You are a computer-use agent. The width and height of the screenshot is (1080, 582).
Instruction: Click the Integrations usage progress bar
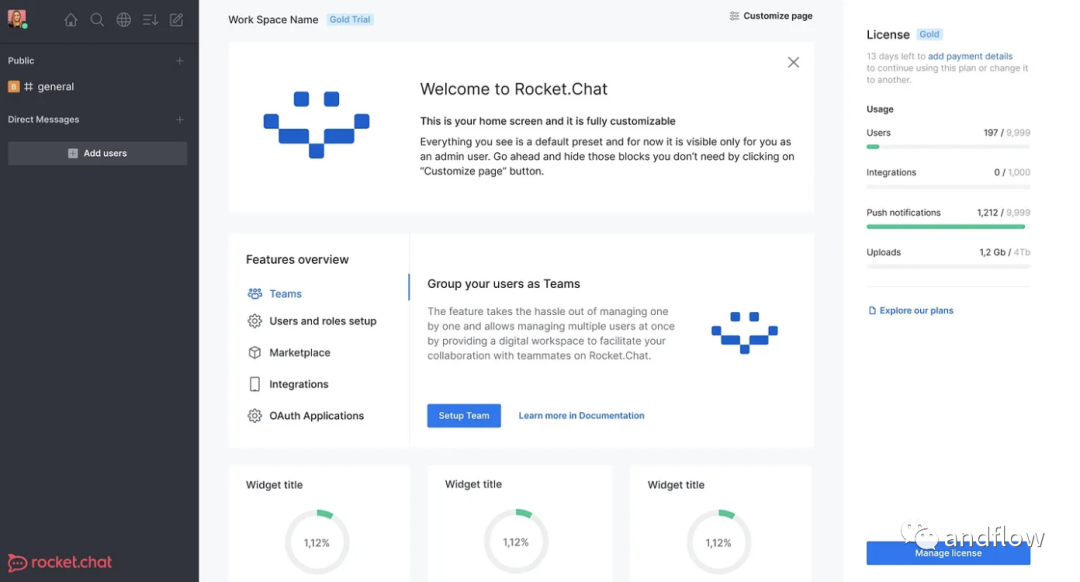point(948,187)
